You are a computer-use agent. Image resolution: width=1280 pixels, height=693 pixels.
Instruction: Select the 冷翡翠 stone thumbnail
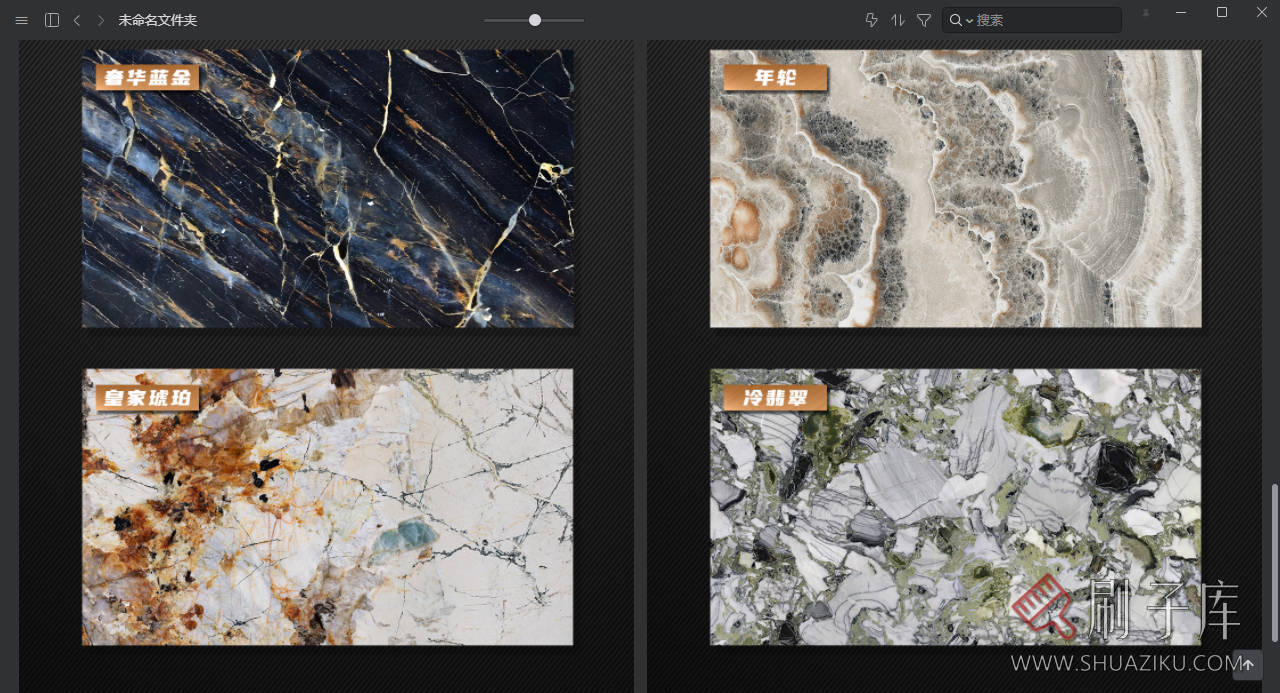click(x=955, y=507)
